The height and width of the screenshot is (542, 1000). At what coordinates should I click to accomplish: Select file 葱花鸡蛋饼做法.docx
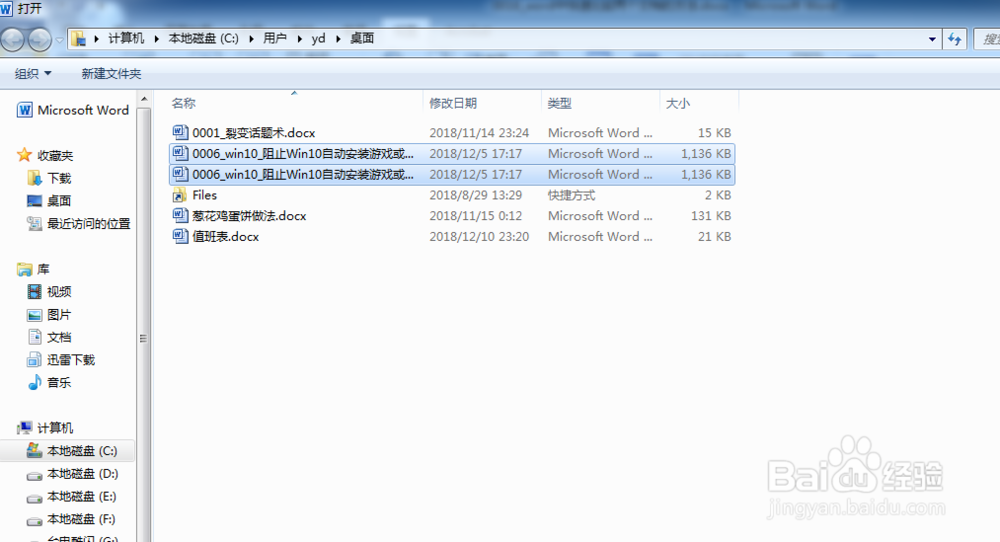(249, 216)
